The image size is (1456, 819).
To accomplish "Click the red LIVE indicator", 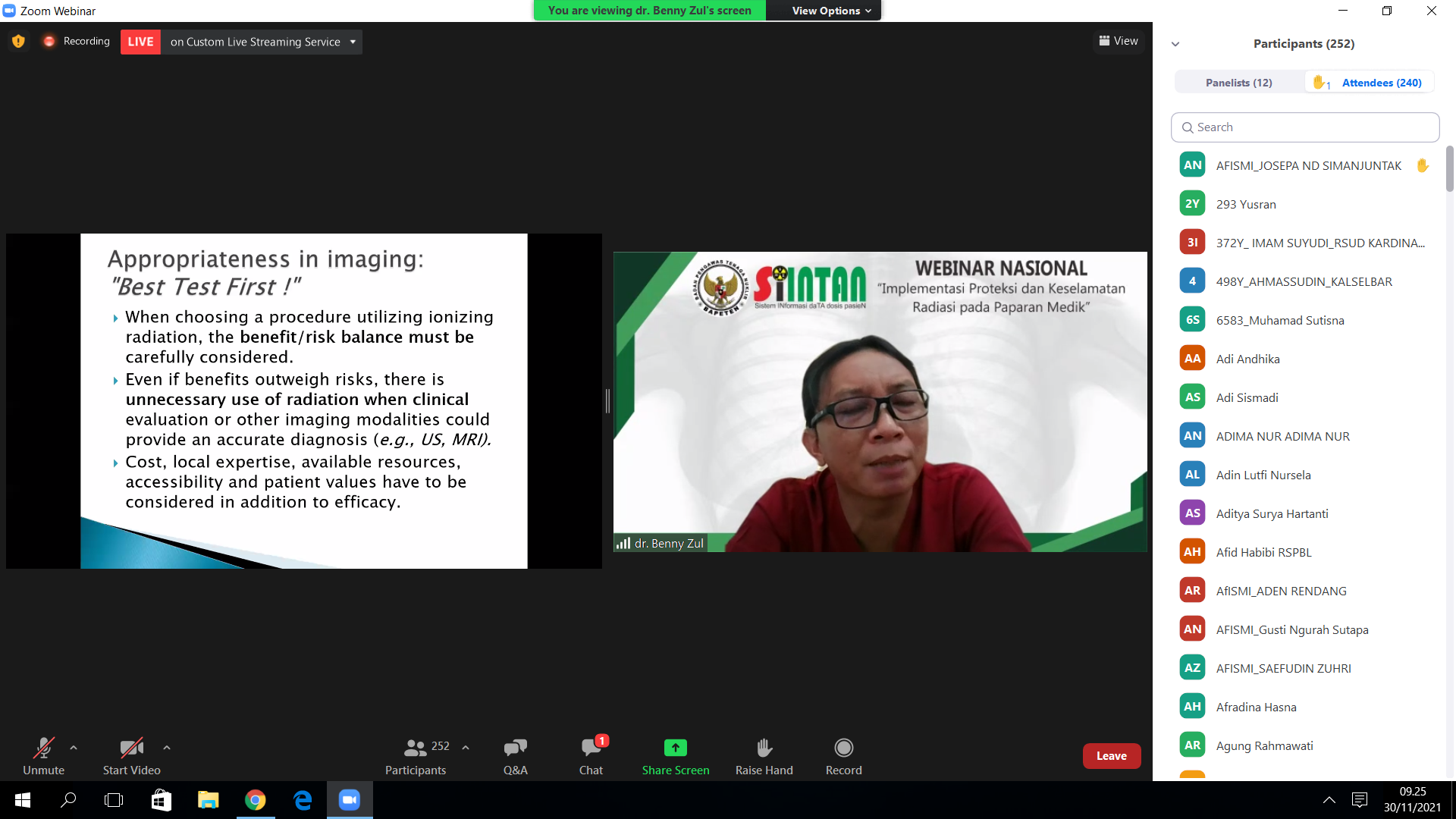I will (x=140, y=42).
